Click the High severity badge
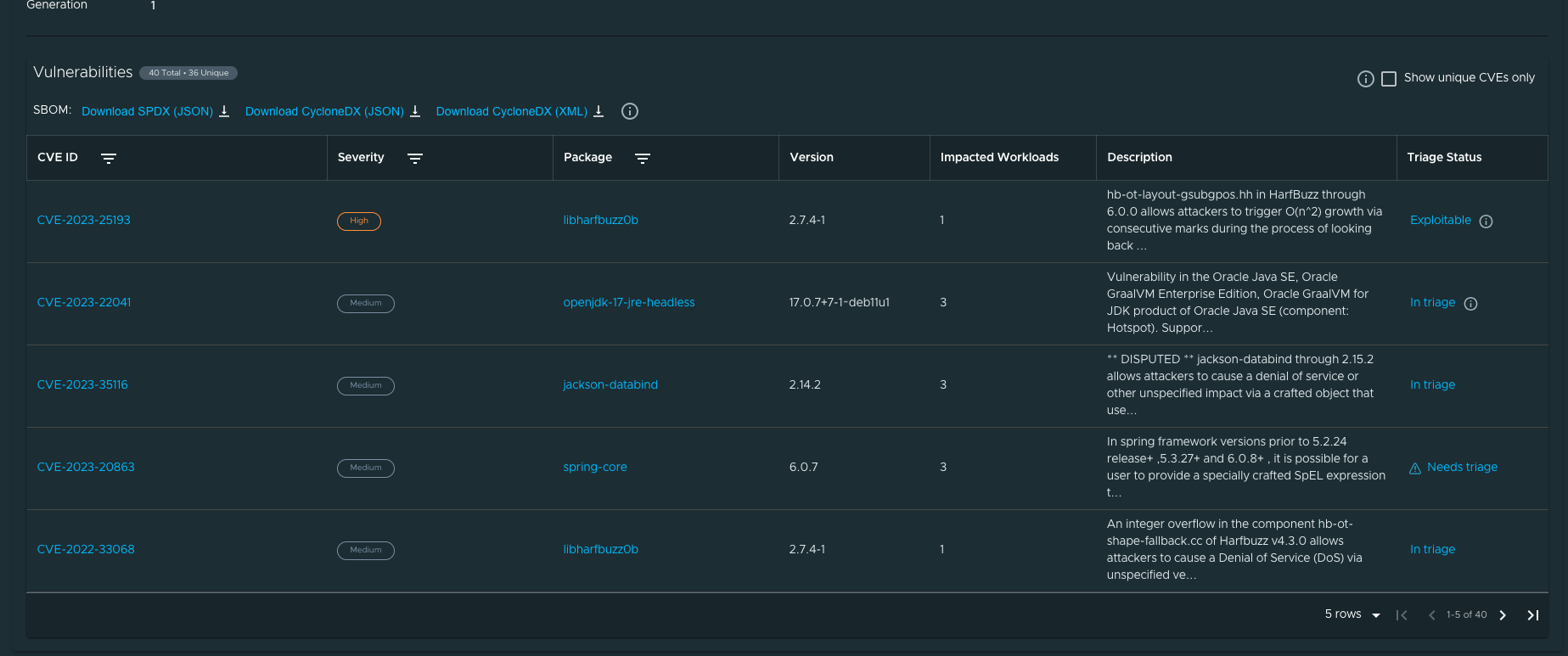Image resolution: width=1568 pixels, height=656 pixels. click(359, 221)
